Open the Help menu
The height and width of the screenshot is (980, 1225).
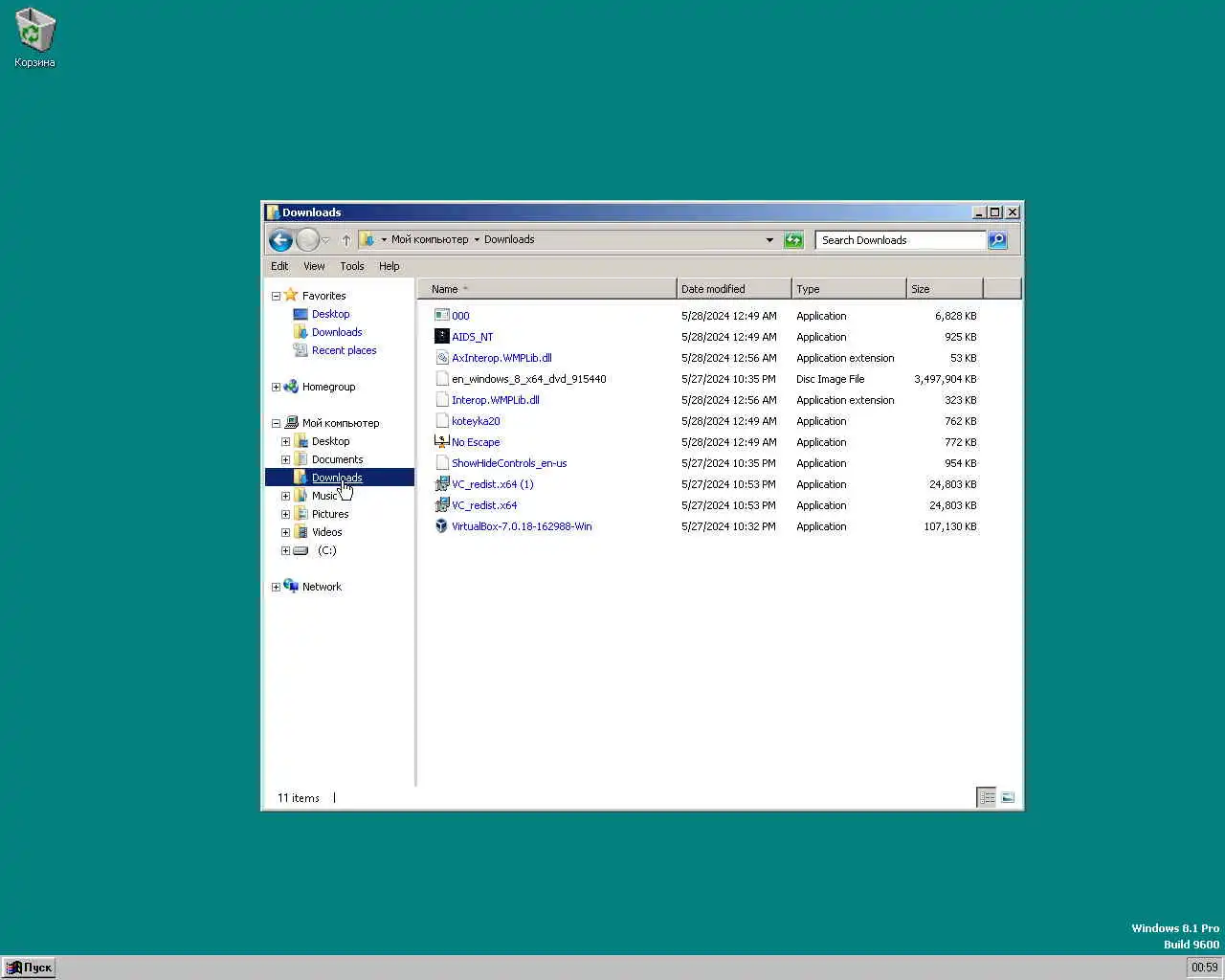click(x=389, y=266)
